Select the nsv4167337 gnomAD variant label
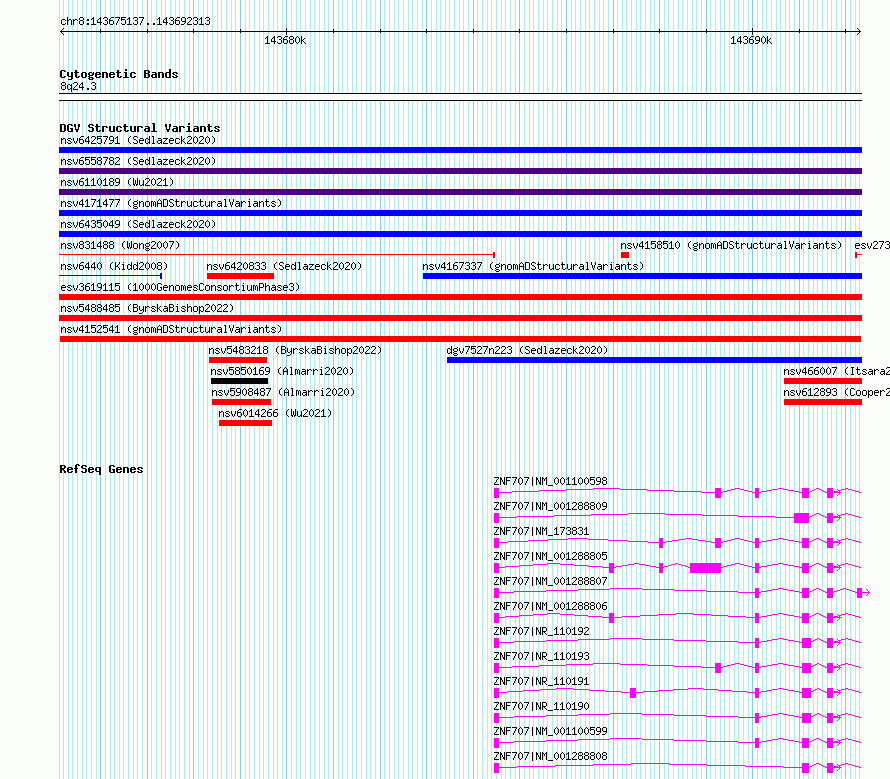 point(533,266)
